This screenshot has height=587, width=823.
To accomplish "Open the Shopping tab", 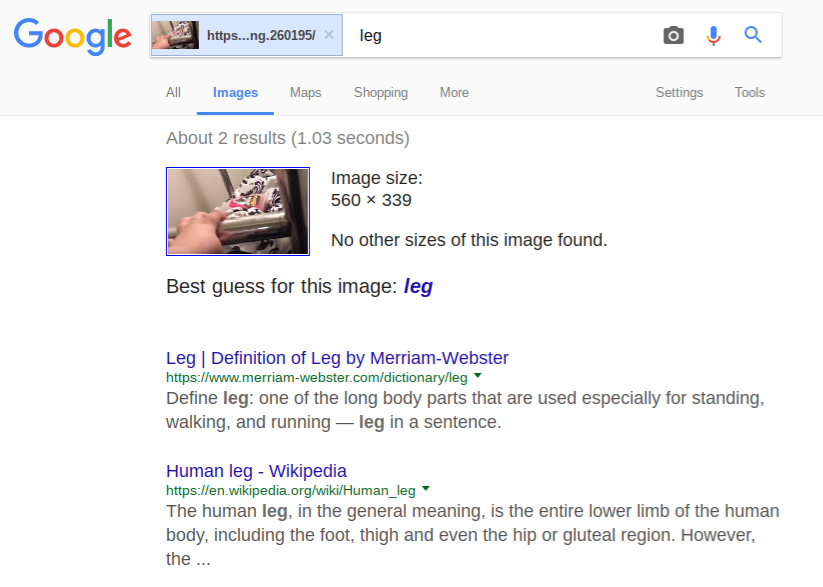I will click(x=381, y=92).
